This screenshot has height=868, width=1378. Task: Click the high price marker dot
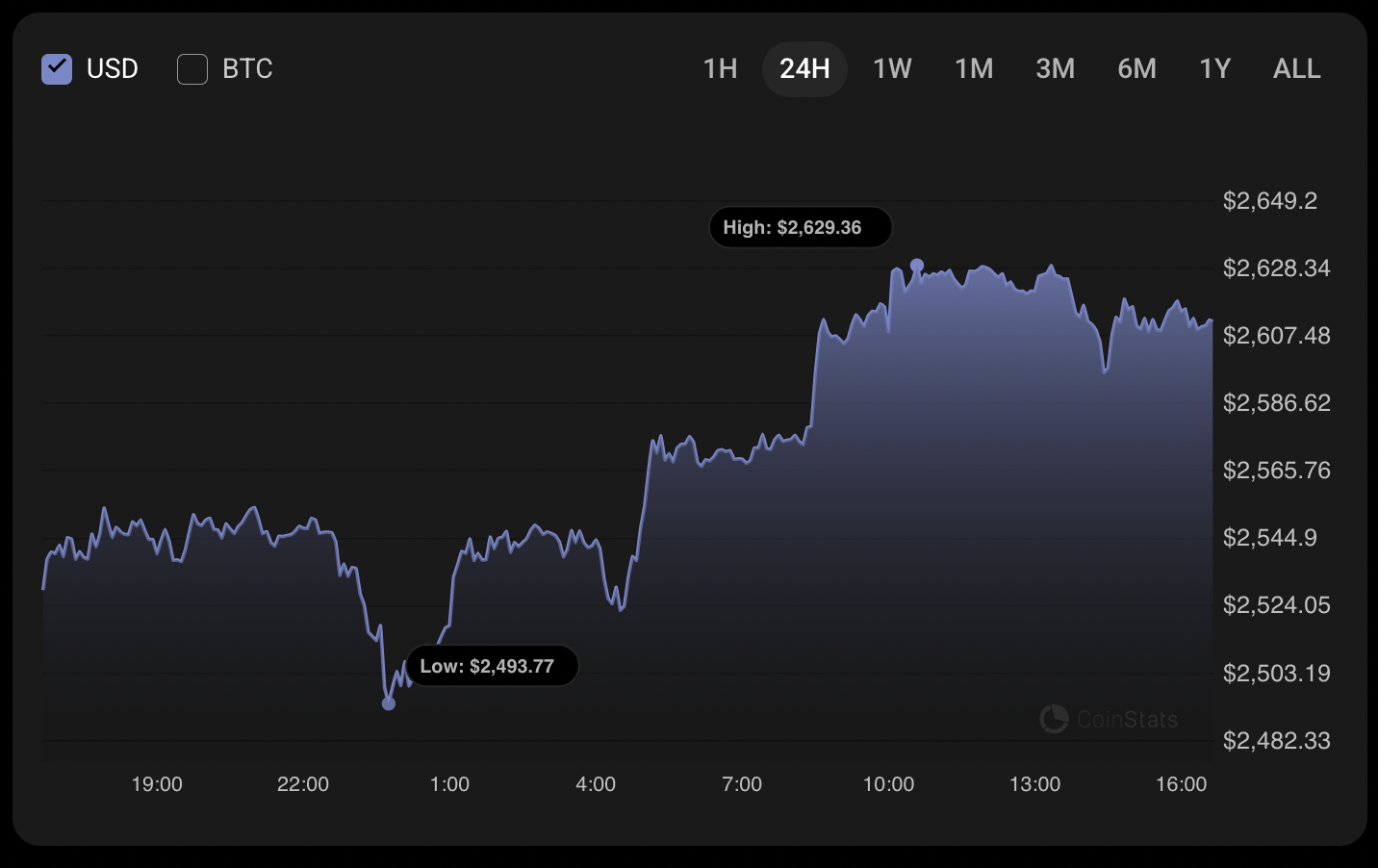[917, 261]
